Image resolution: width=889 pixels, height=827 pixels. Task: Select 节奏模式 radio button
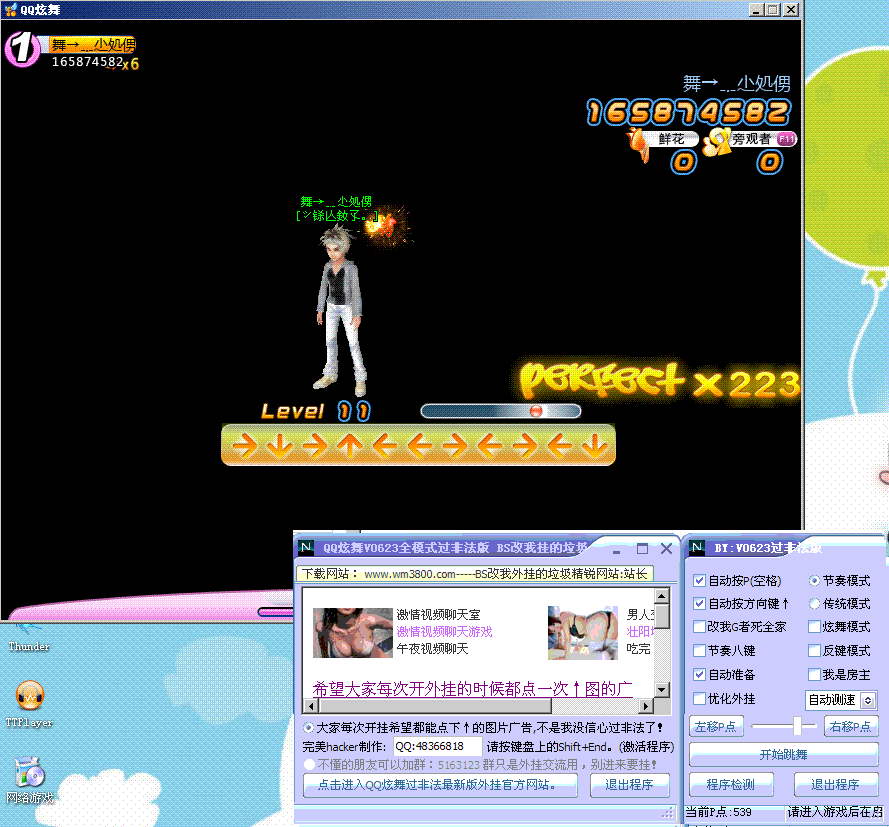coord(814,580)
